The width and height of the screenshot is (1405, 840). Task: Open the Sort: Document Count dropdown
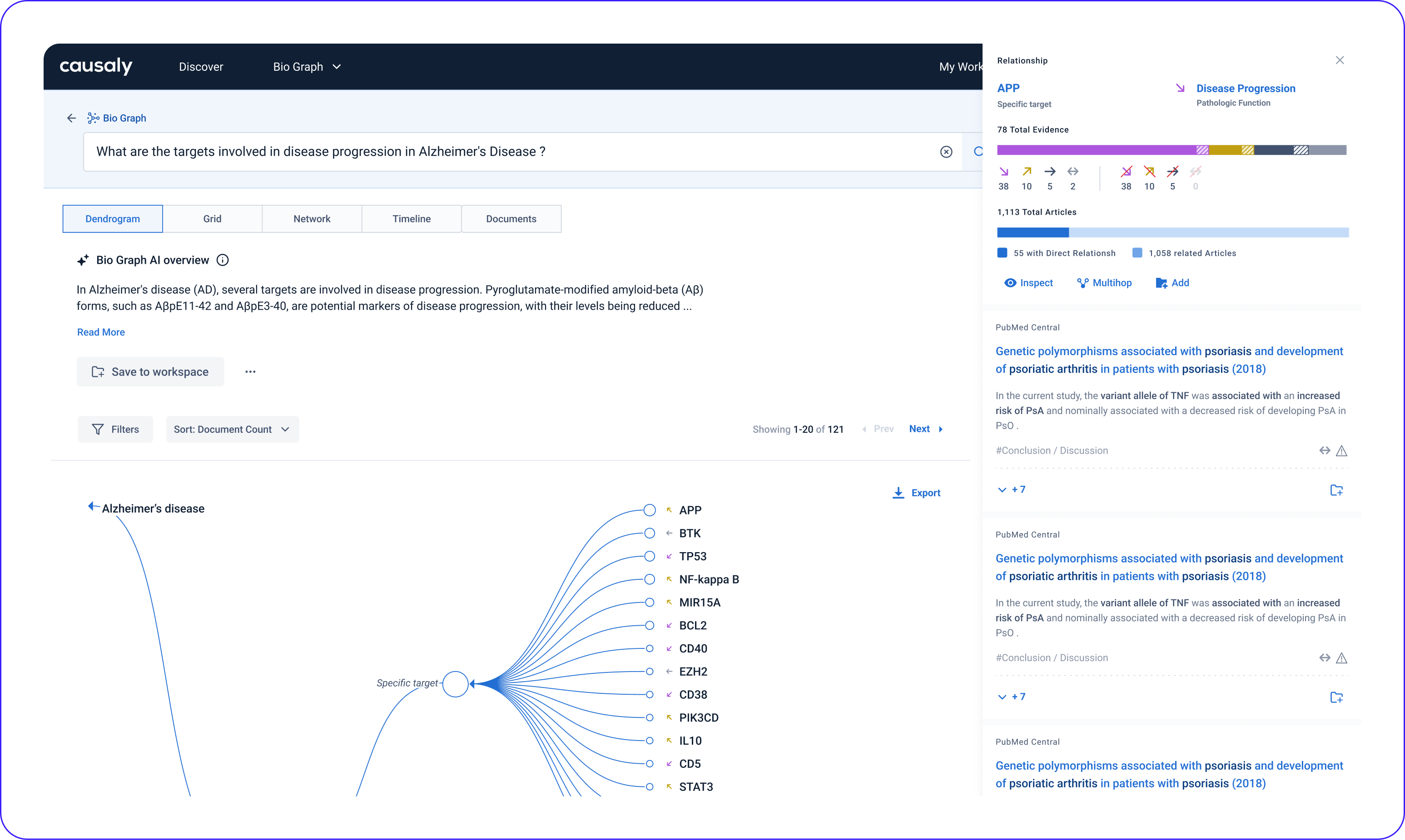click(232, 429)
